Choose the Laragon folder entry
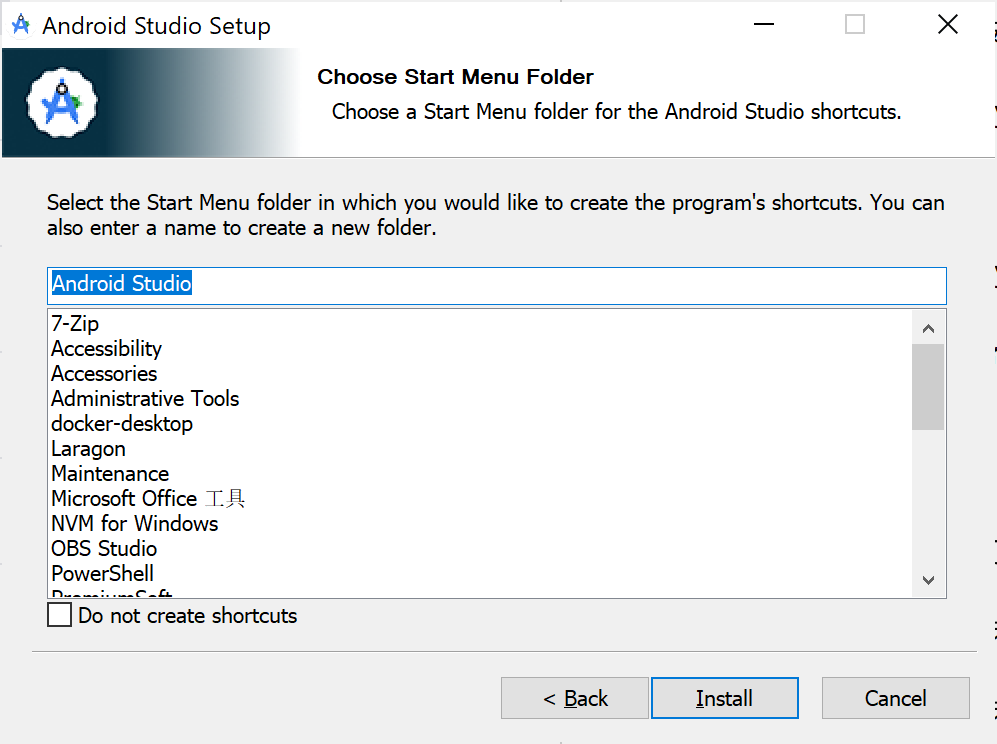This screenshot has height=744, width=997. (x=89, y=449)
